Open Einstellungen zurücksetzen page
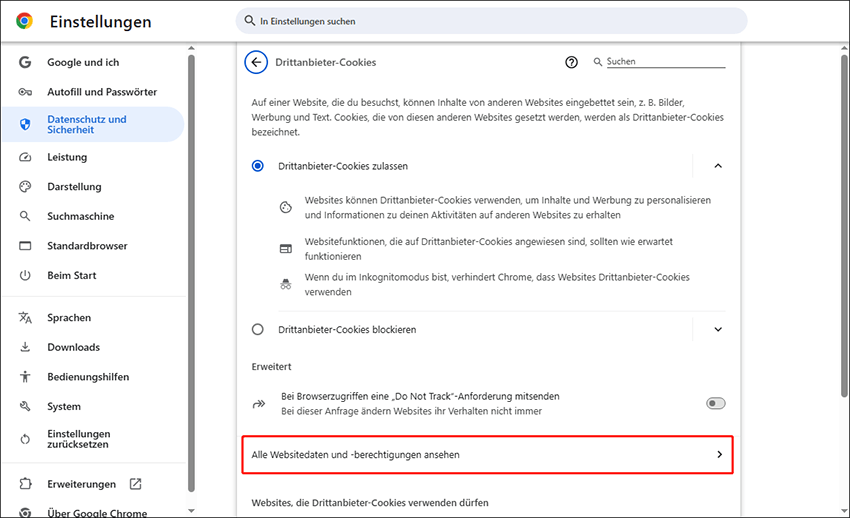Viewport: 850px width, 518px height. tap(79, 439)
